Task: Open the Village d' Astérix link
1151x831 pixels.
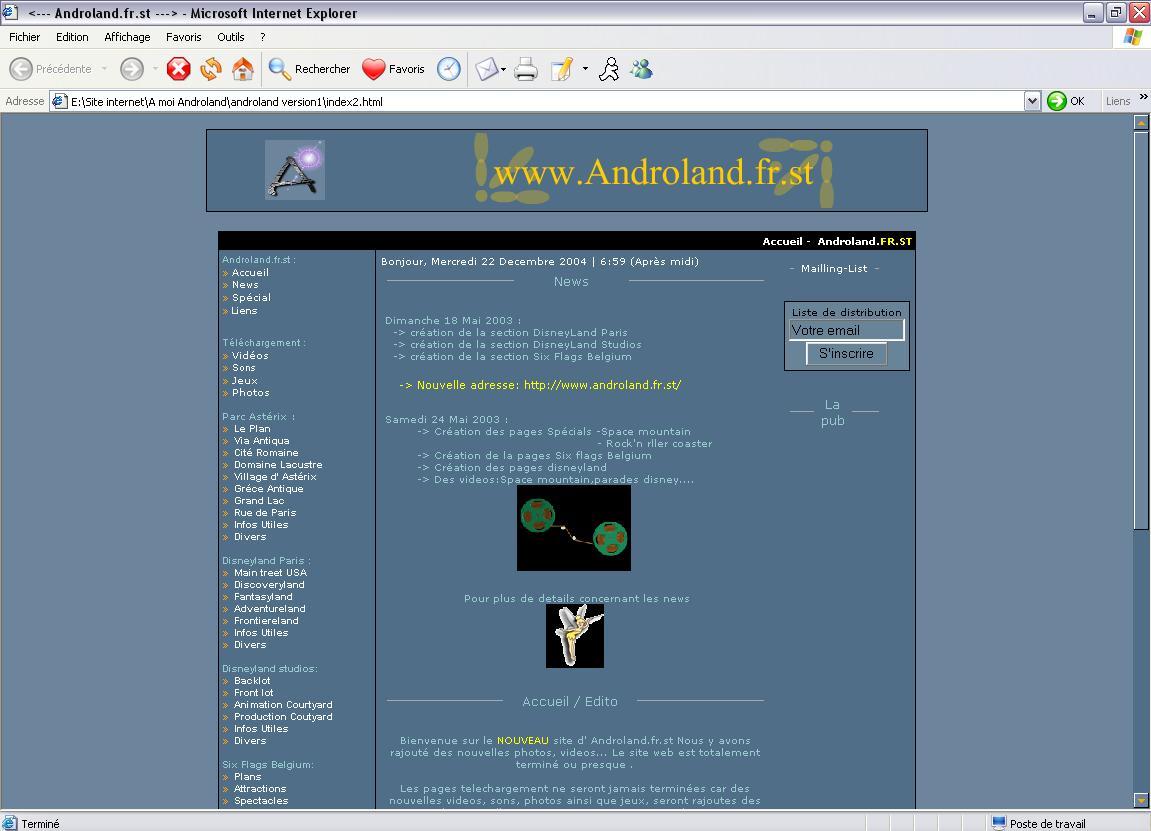Action: pos(275,477)
